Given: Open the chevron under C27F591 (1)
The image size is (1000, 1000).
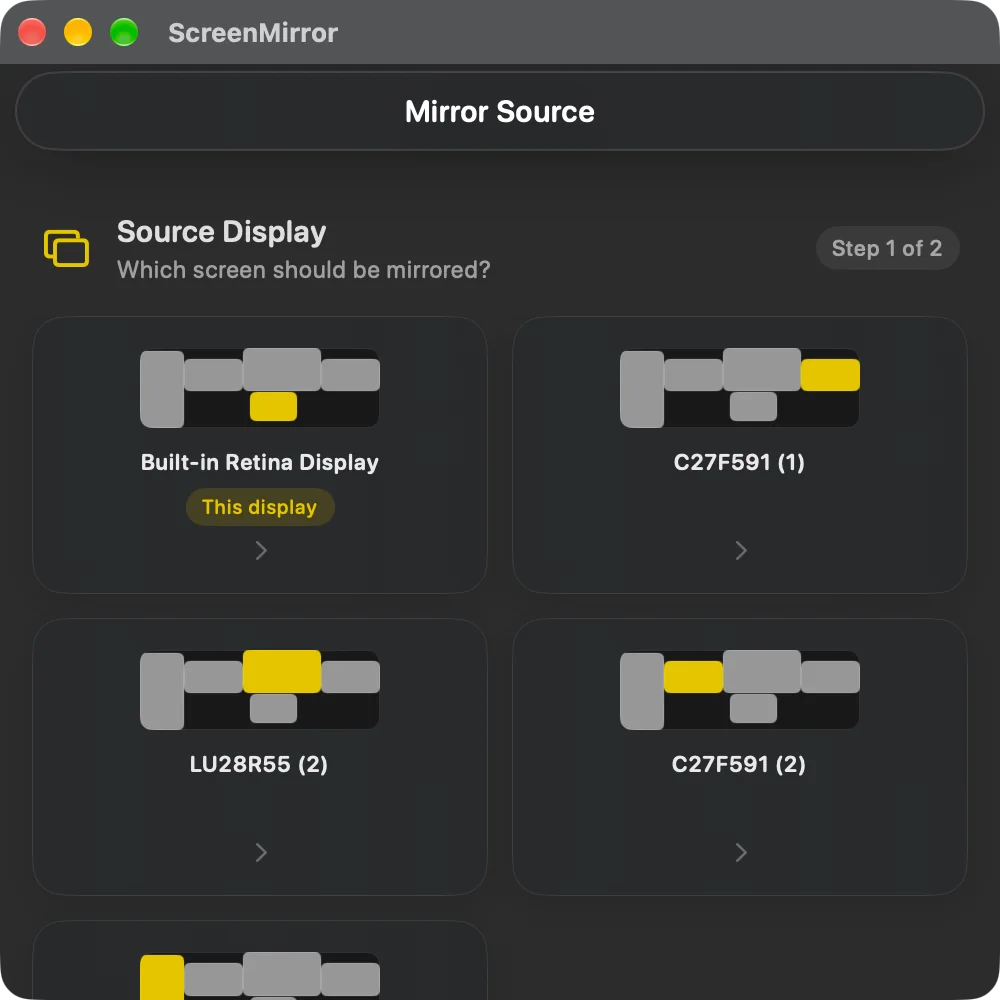Looking at the screenshot, I should pos(740,550).
